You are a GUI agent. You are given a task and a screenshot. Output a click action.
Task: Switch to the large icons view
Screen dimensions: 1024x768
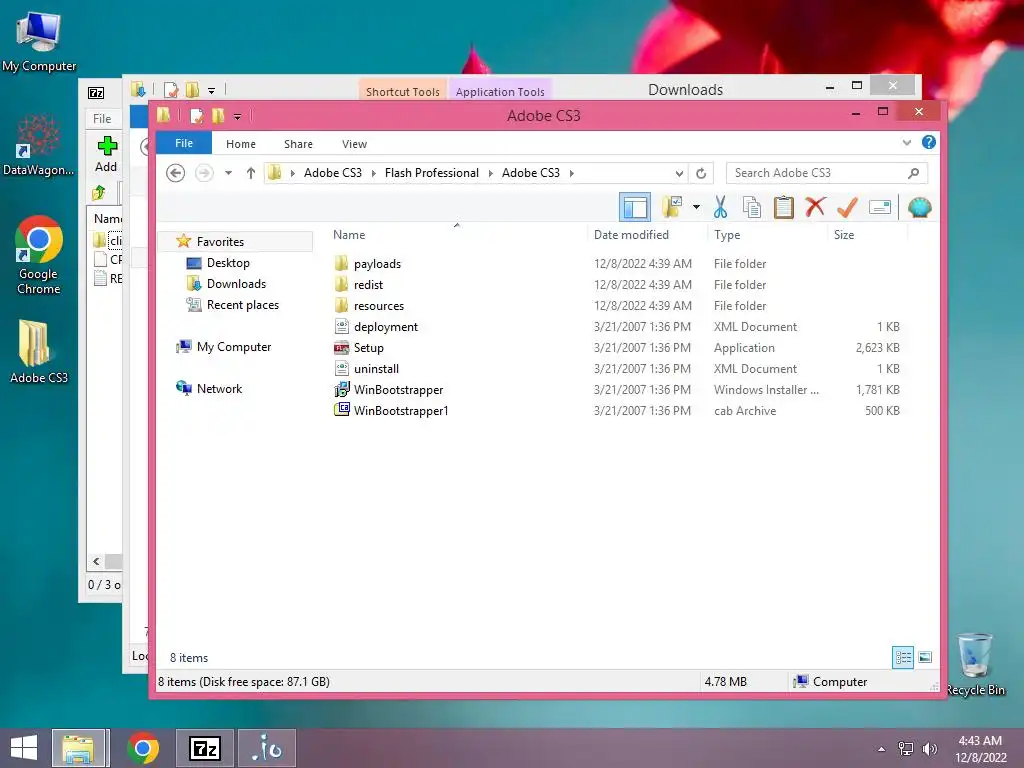click(x=925, y=658)
